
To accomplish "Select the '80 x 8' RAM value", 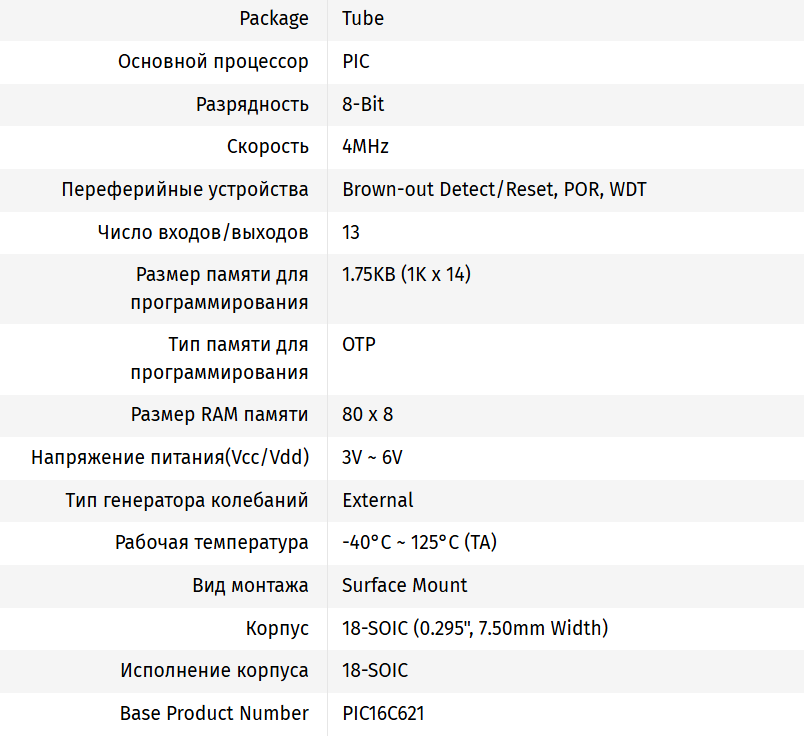I will pos(367,415).
